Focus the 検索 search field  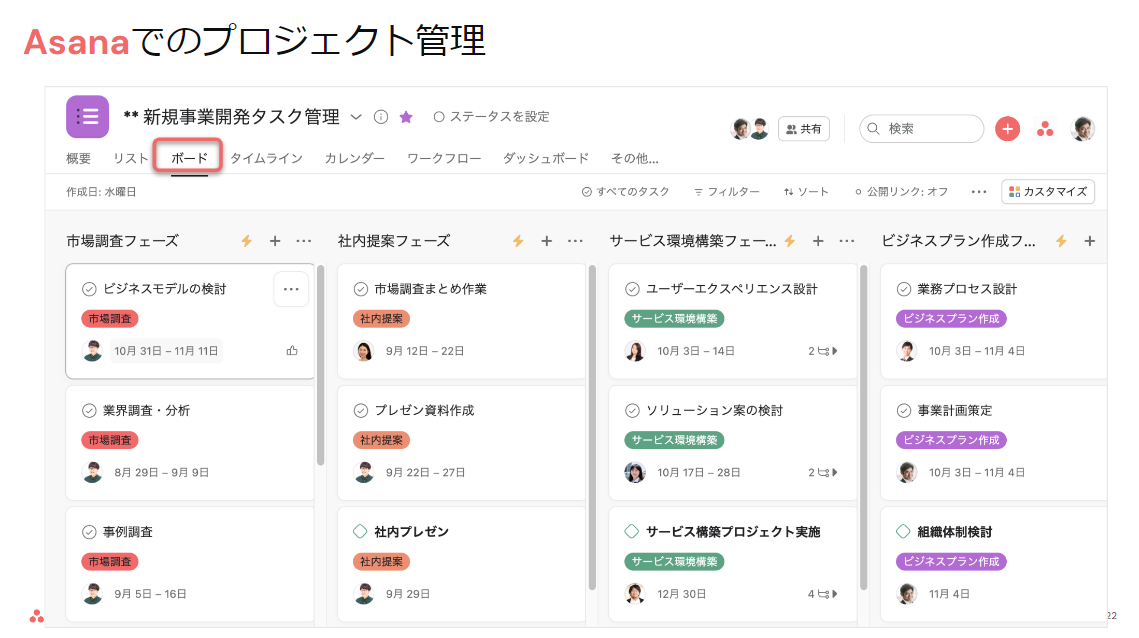tap(921, 129)
